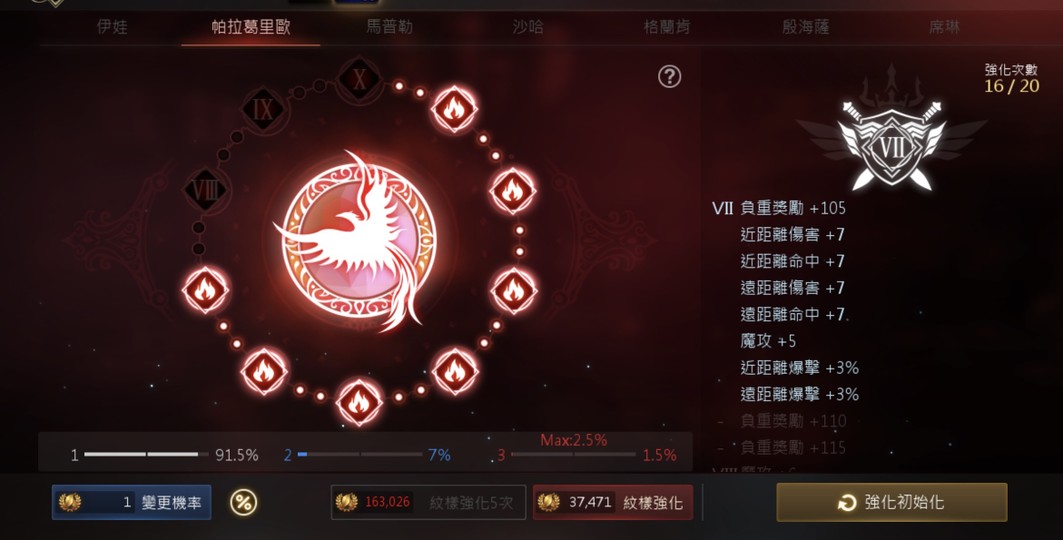1063x540 pixels.
Task: Click the 91.5% probability bar
Action: pos(146,455)
